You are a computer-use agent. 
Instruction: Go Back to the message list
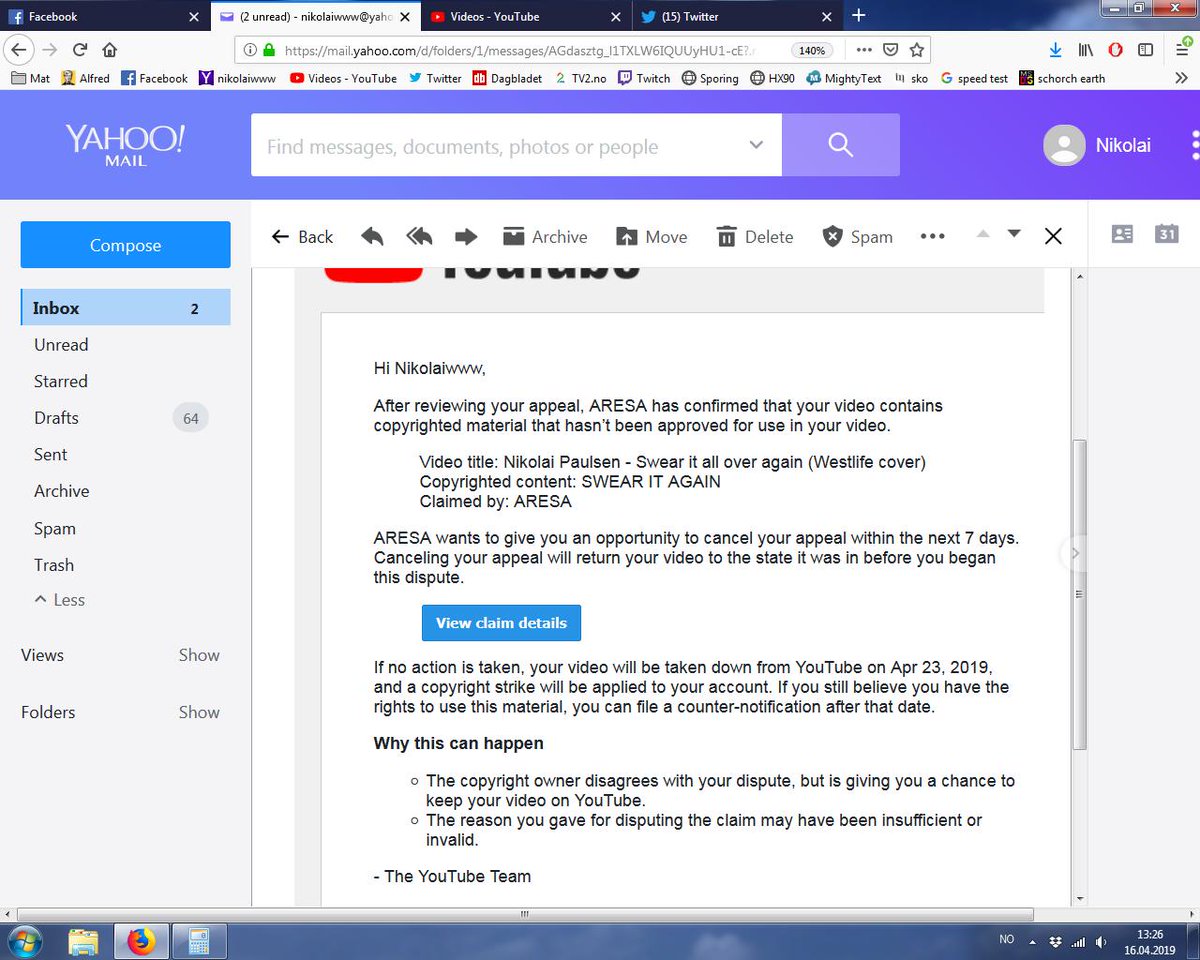coord(302,237)
